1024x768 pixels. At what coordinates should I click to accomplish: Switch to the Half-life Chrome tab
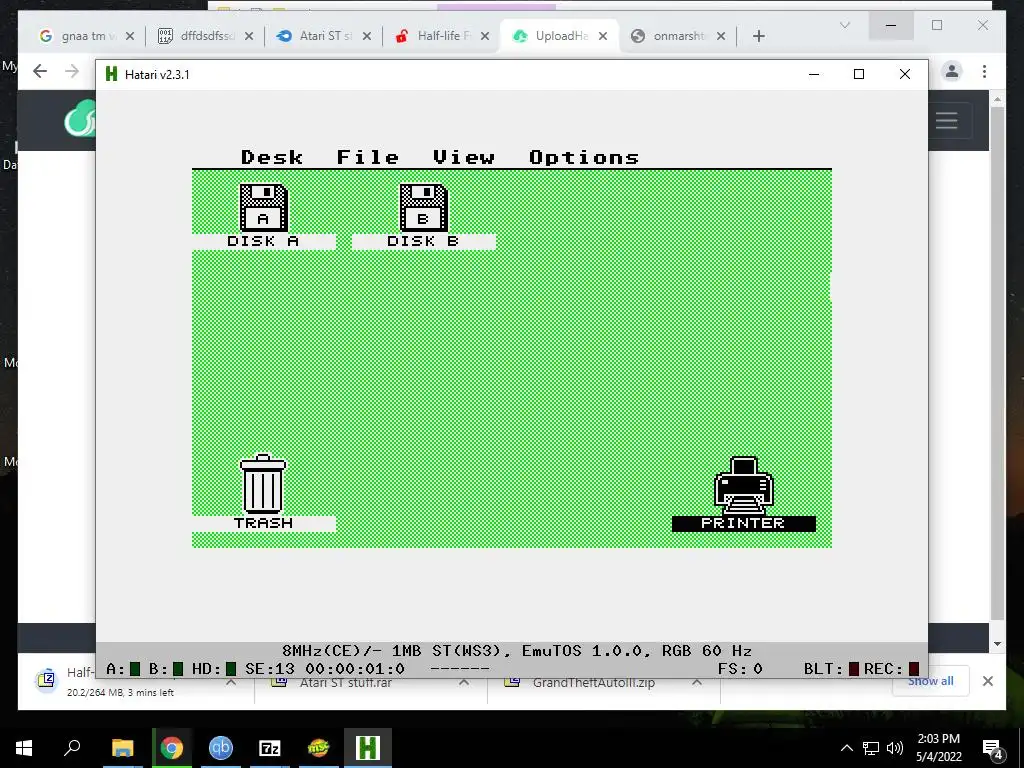click(441, 36)
